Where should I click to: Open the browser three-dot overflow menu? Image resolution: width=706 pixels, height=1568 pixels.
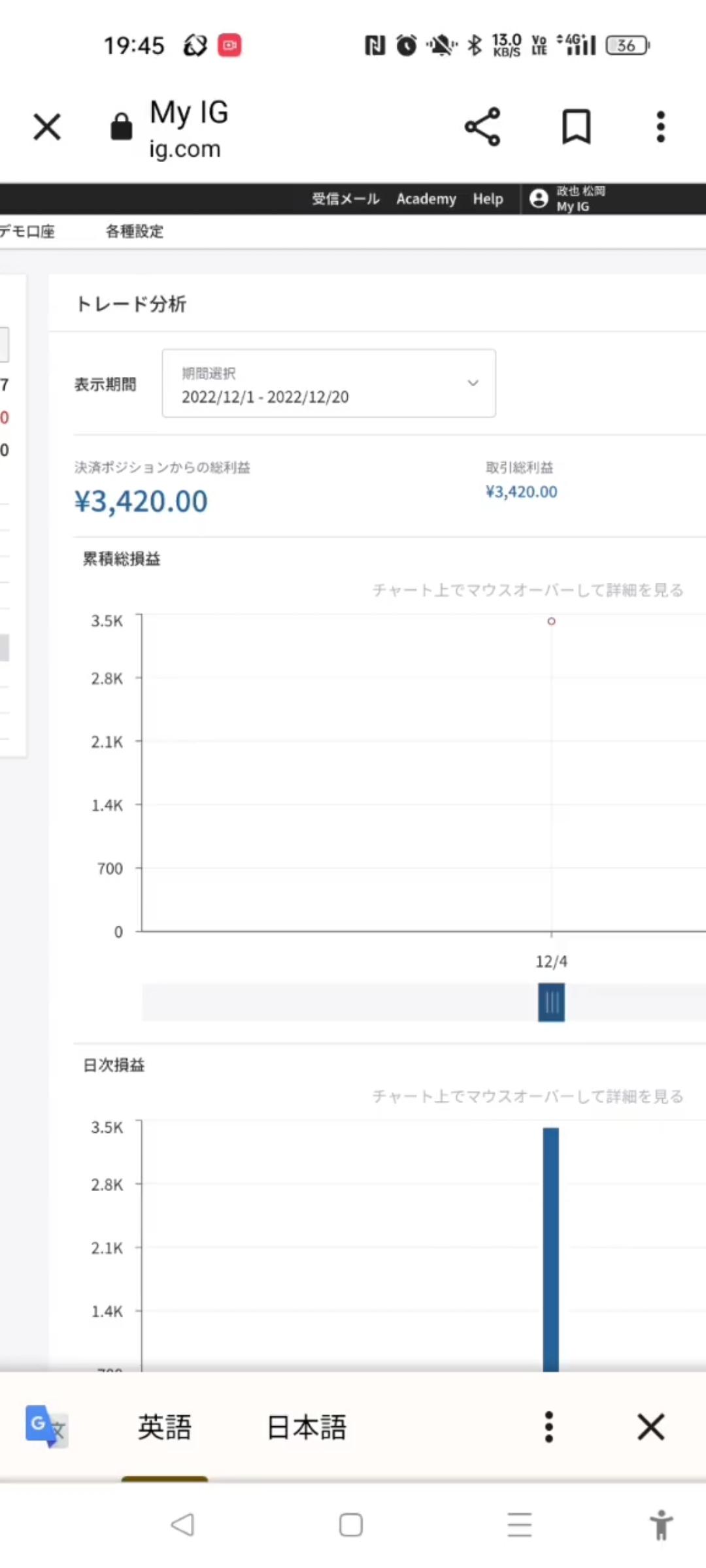pyautogui.click(x=661, y=127)
